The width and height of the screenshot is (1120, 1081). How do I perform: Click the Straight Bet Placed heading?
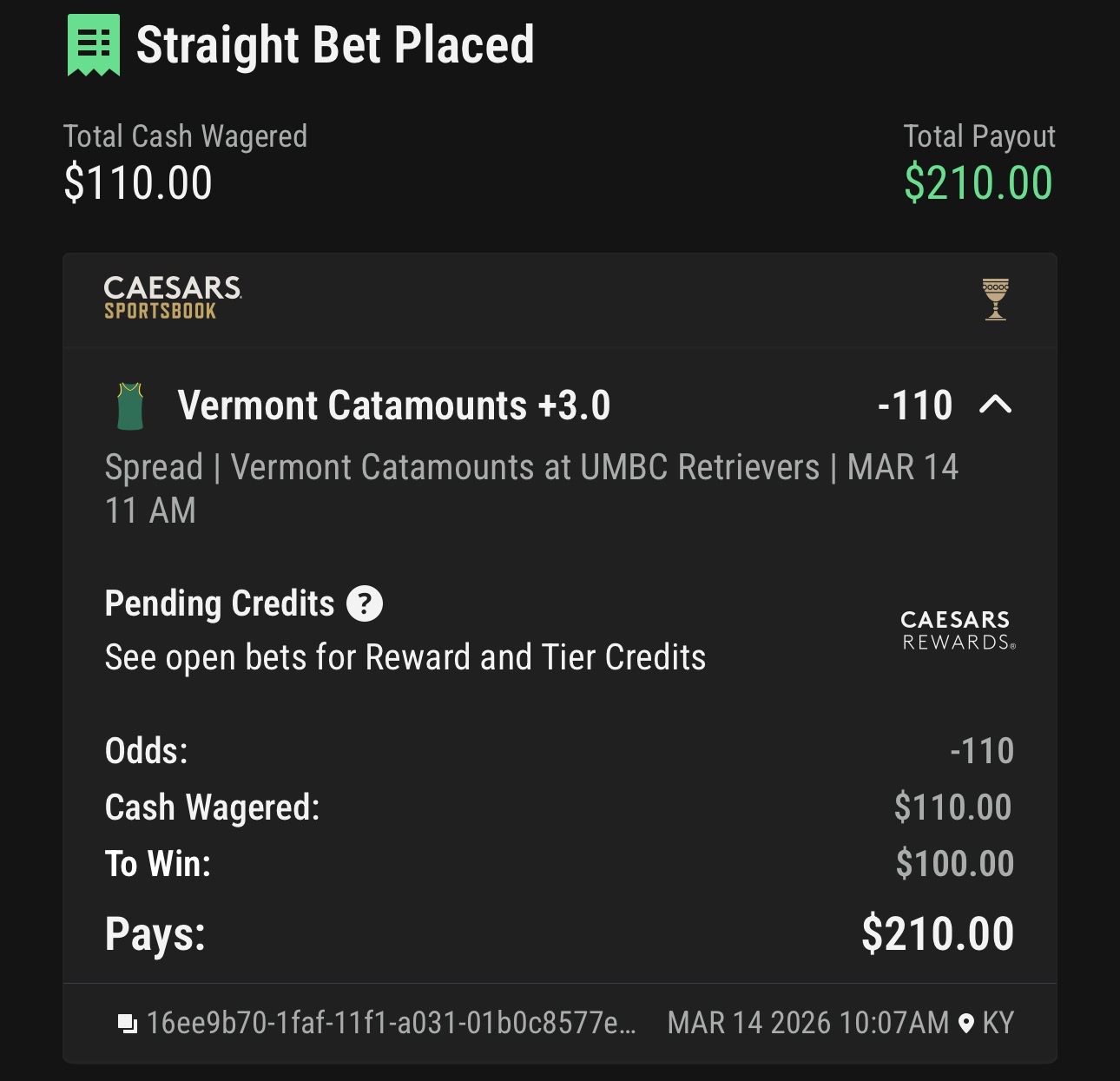(x=335, y=45)
